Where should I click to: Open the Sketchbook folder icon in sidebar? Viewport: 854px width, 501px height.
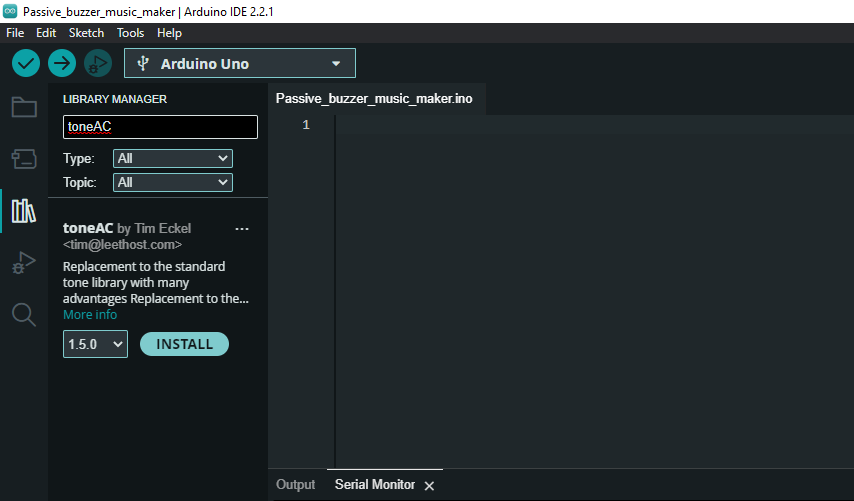(x=24, y=107)
